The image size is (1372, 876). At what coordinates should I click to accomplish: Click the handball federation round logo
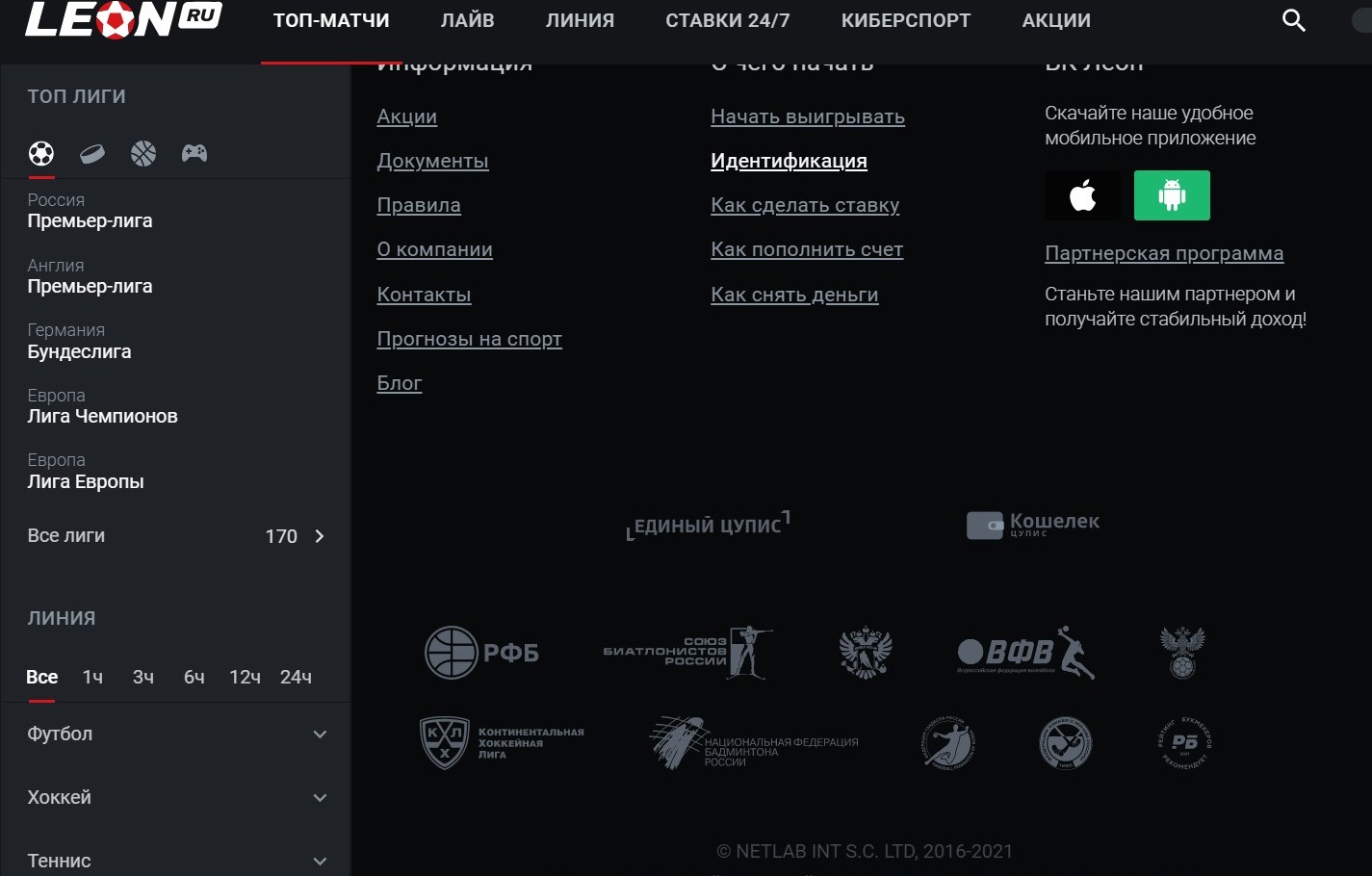pos(948,743)
